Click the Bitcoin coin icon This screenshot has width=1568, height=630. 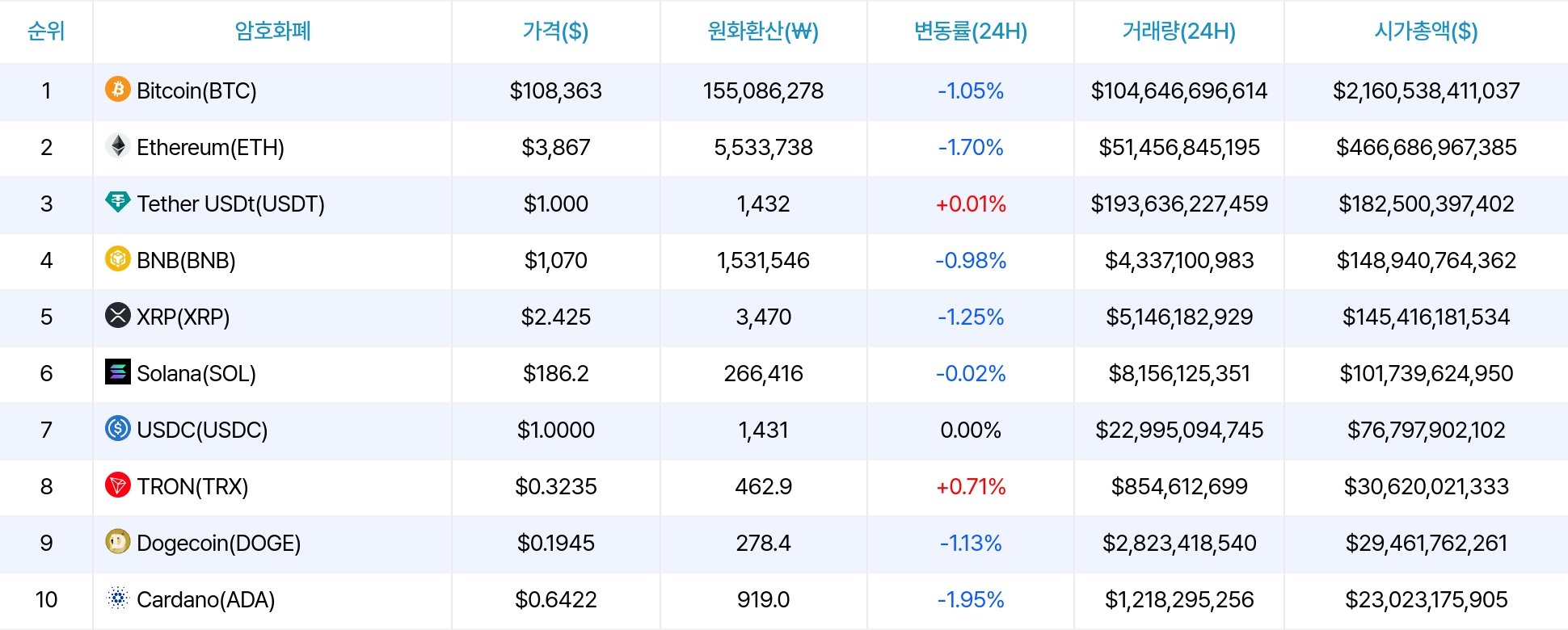pyautogui.click(x=118, y=89)
